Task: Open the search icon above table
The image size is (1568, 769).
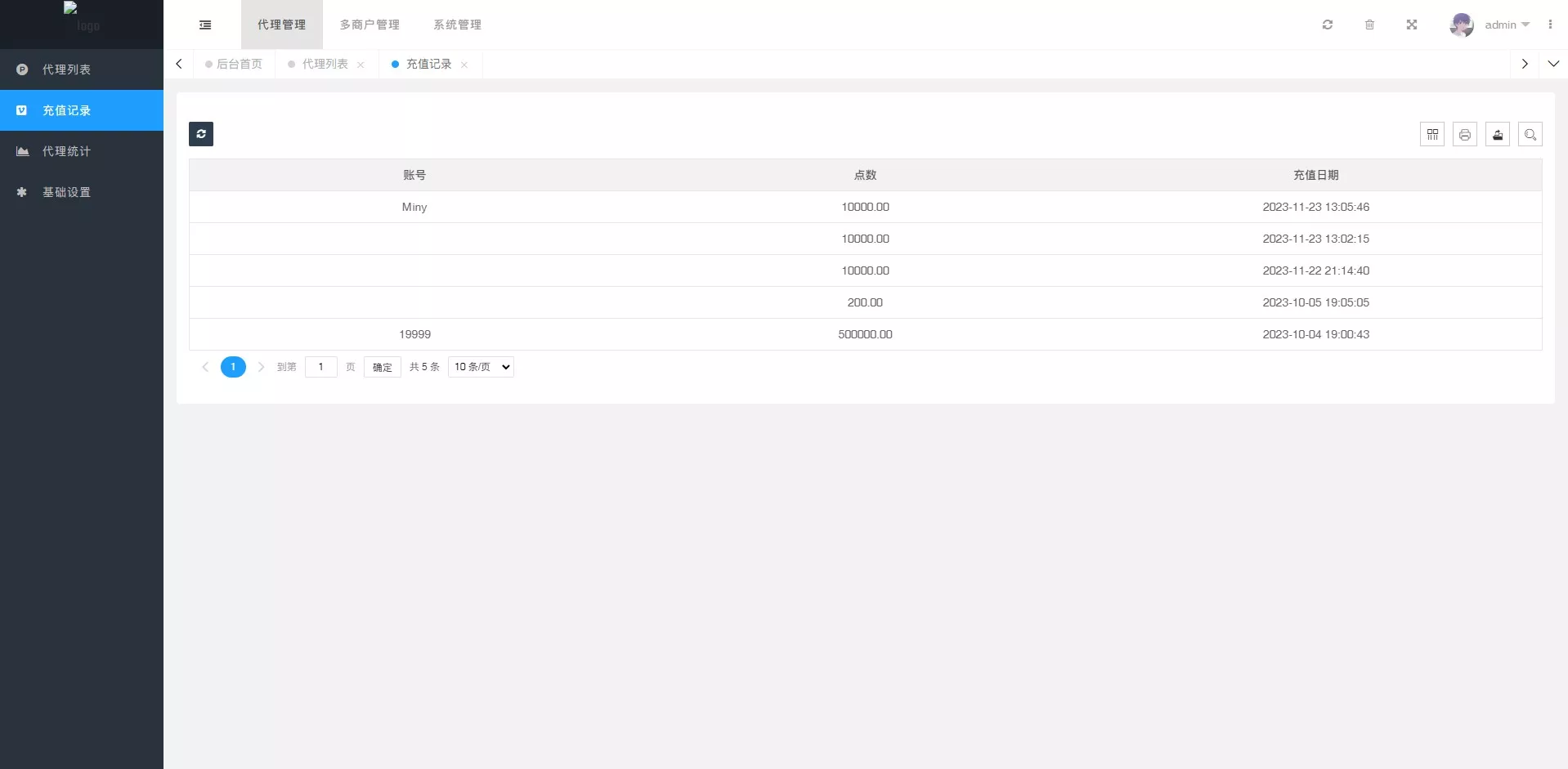Action: (1530, 135)
